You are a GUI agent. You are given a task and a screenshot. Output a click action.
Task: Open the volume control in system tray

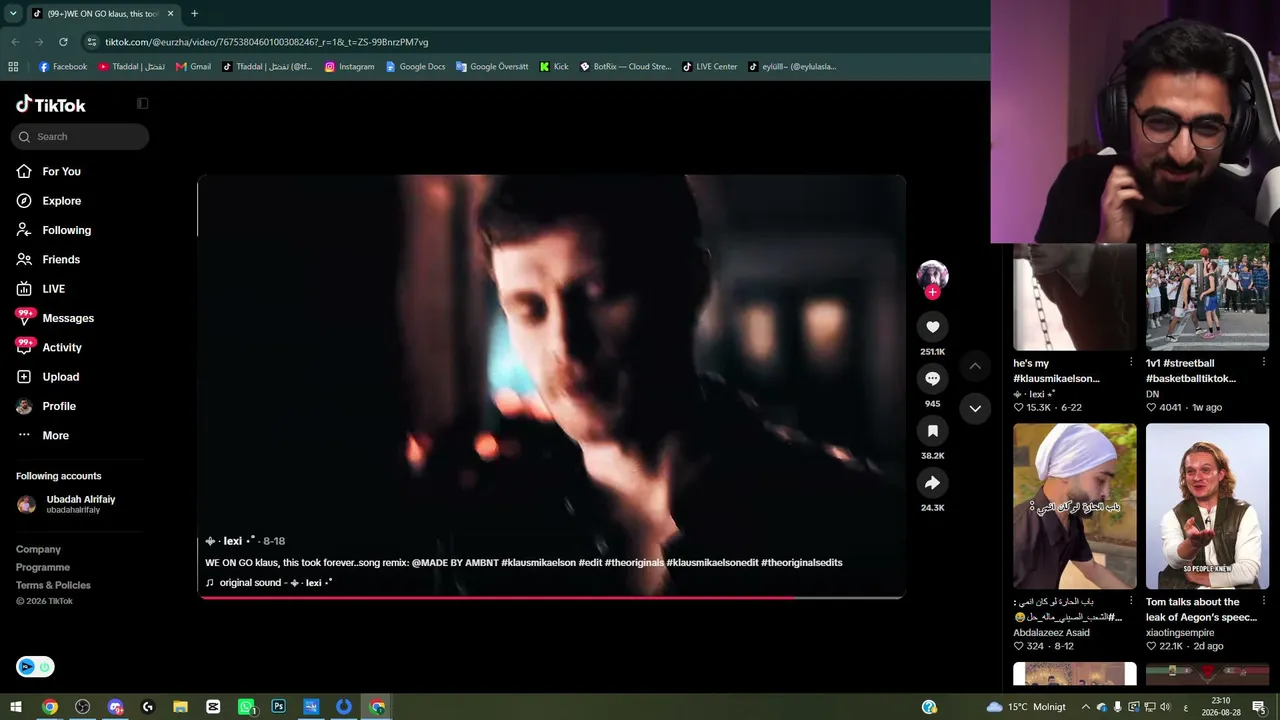[x=1165, y=707]
